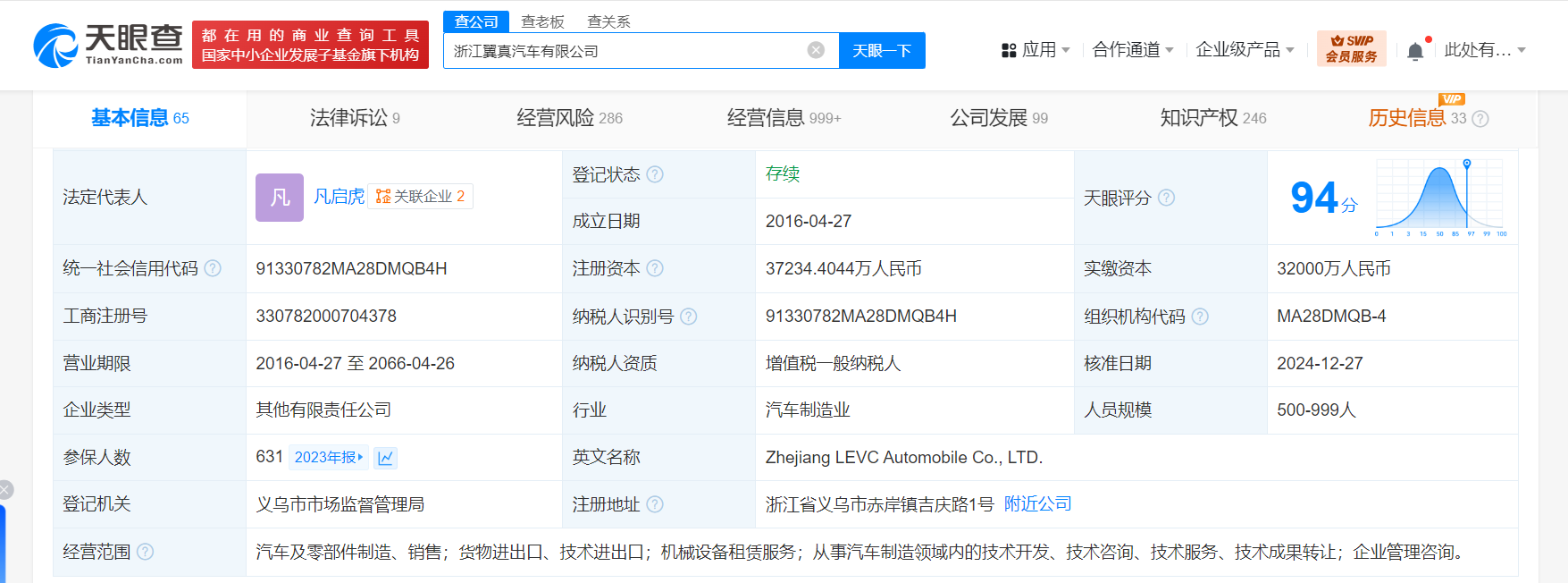
Task: Open the score distribution chart
Action: (x=1441, y=198)
